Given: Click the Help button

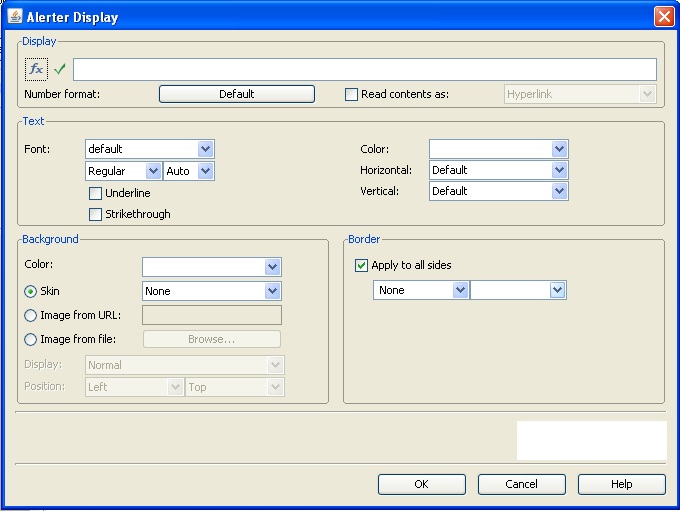Looking at the screenshot, I should 621,484.
